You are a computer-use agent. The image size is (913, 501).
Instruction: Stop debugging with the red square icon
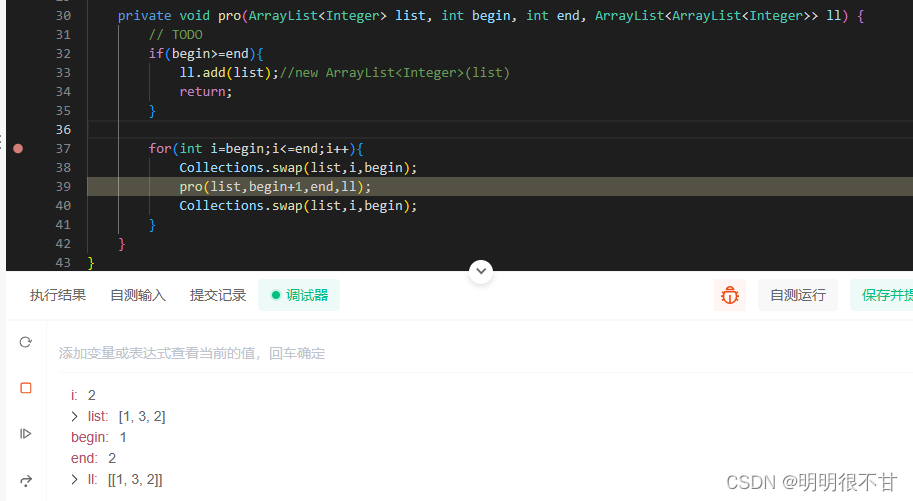pos(26,388)
